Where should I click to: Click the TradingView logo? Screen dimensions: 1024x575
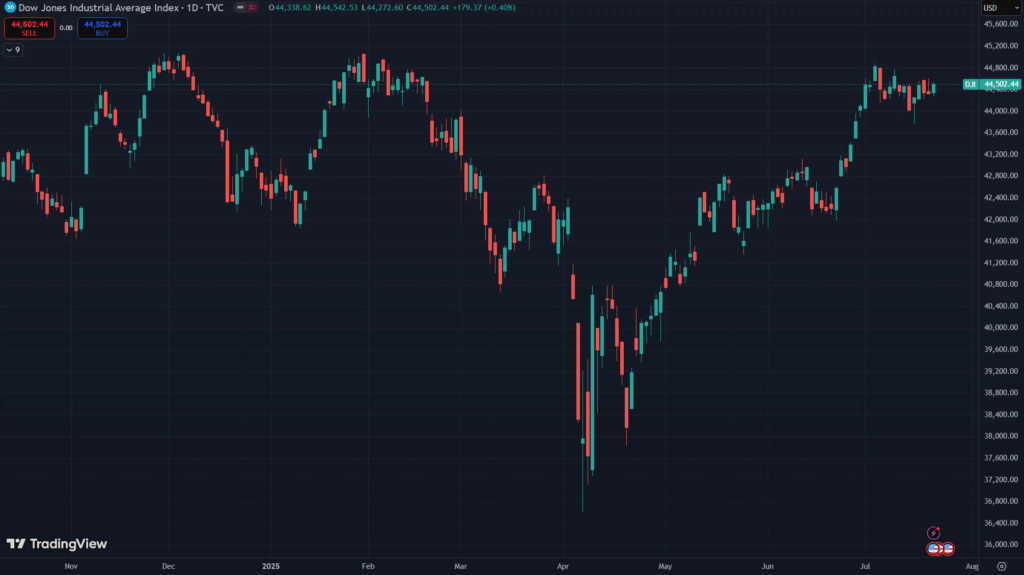(x=56, y=544)
